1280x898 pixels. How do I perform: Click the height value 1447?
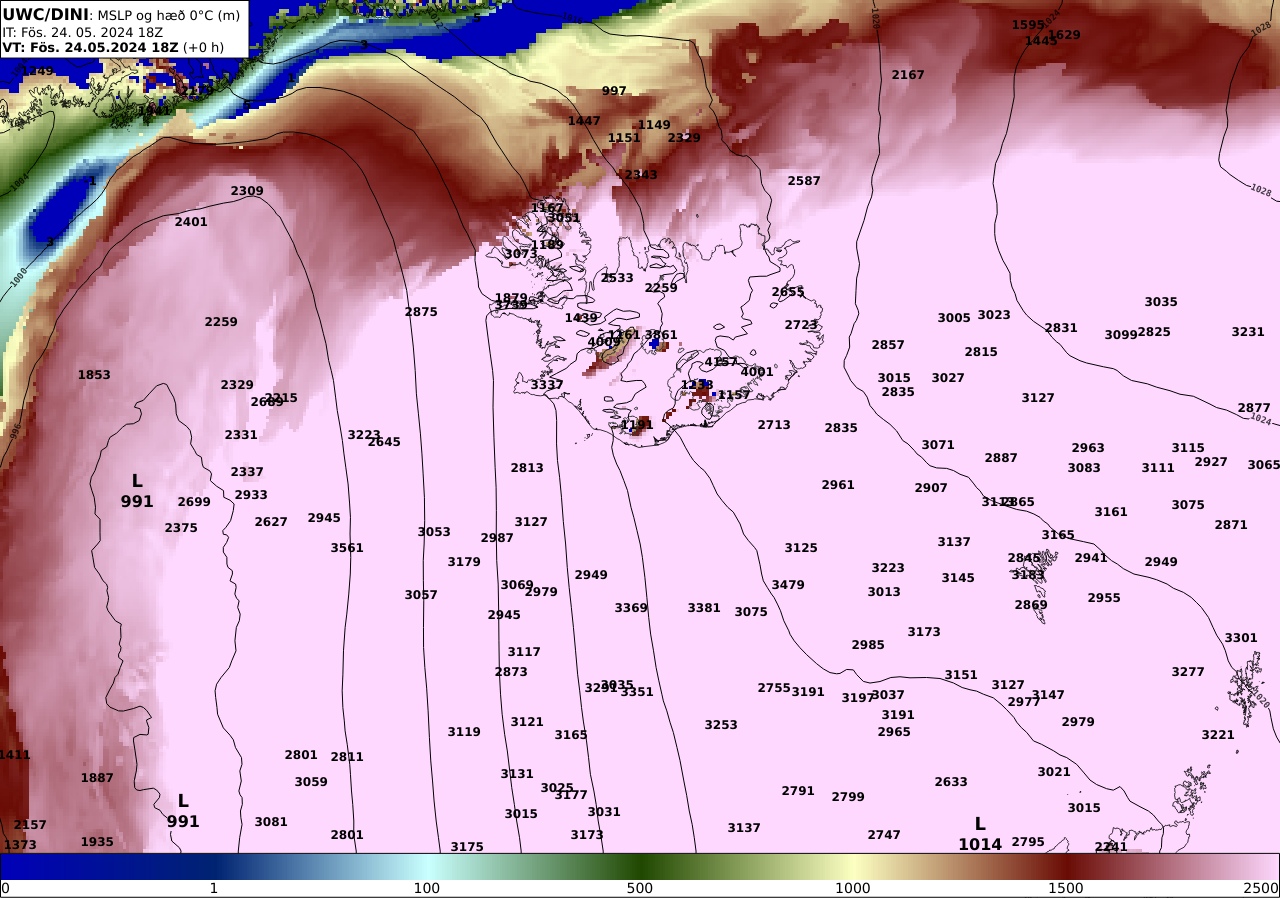click(584, 121)
